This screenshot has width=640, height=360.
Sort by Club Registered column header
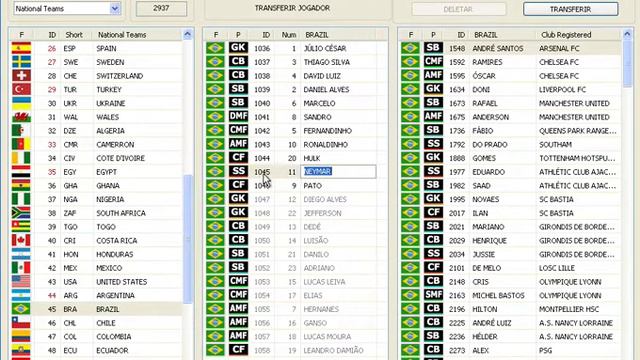(566, 35)
